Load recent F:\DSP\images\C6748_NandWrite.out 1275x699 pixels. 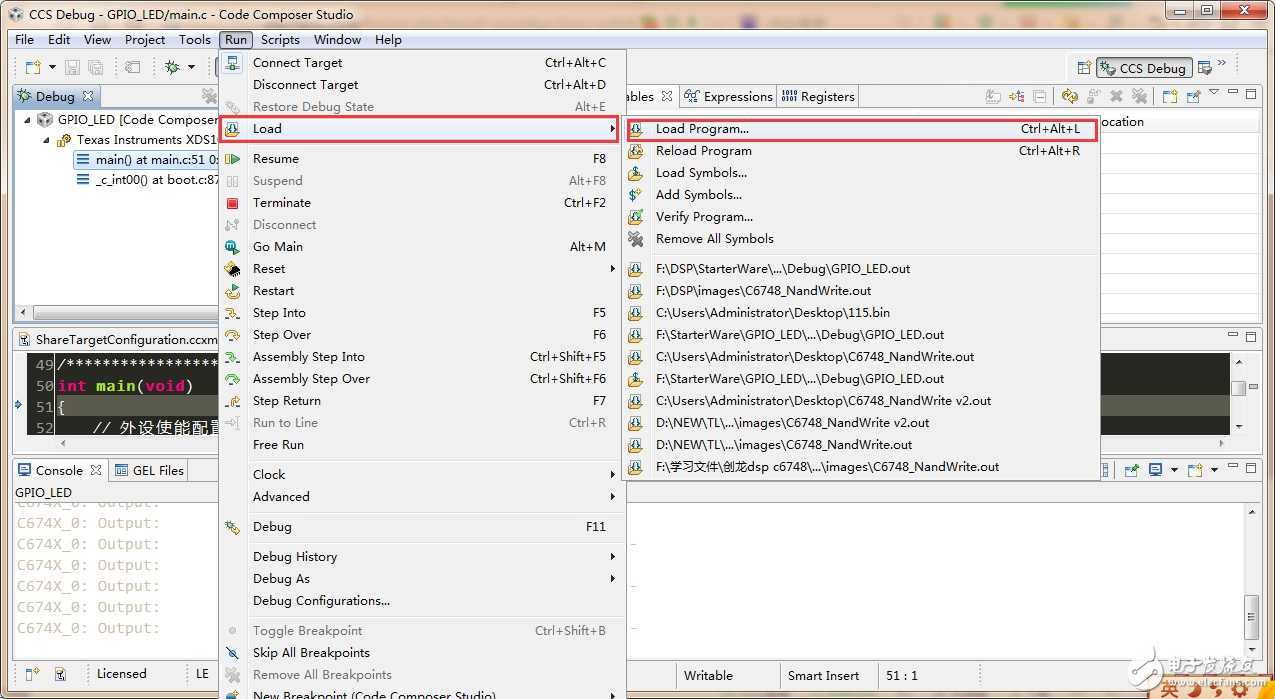[x=861, y=291]
